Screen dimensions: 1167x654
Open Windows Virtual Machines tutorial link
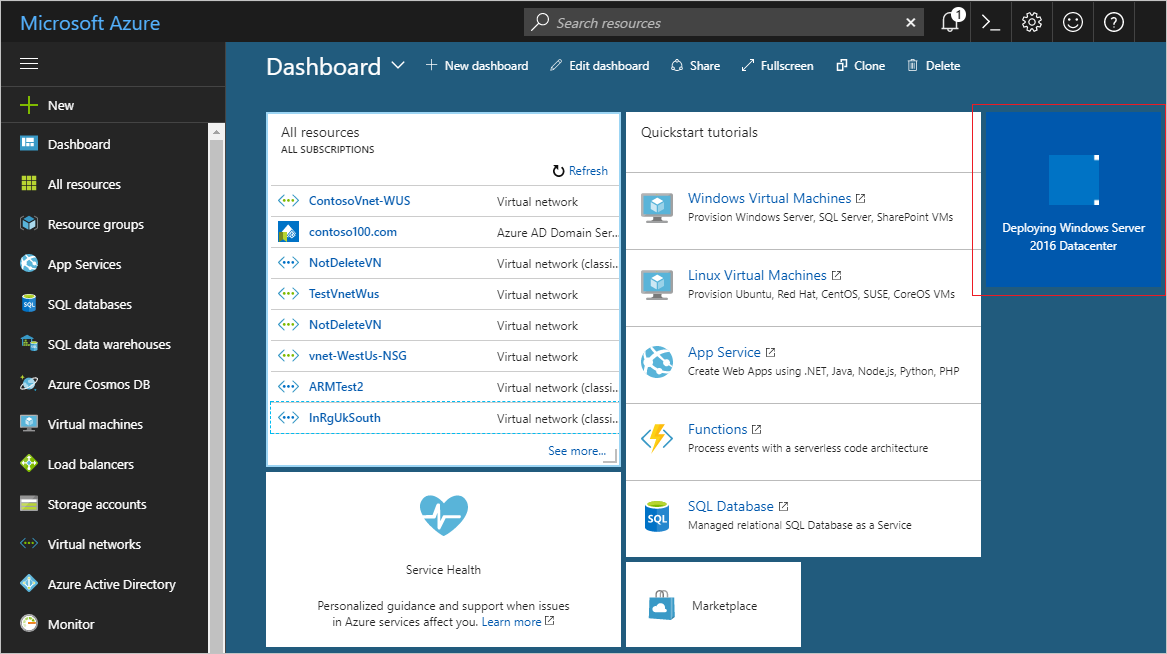(x=770, y=198)
